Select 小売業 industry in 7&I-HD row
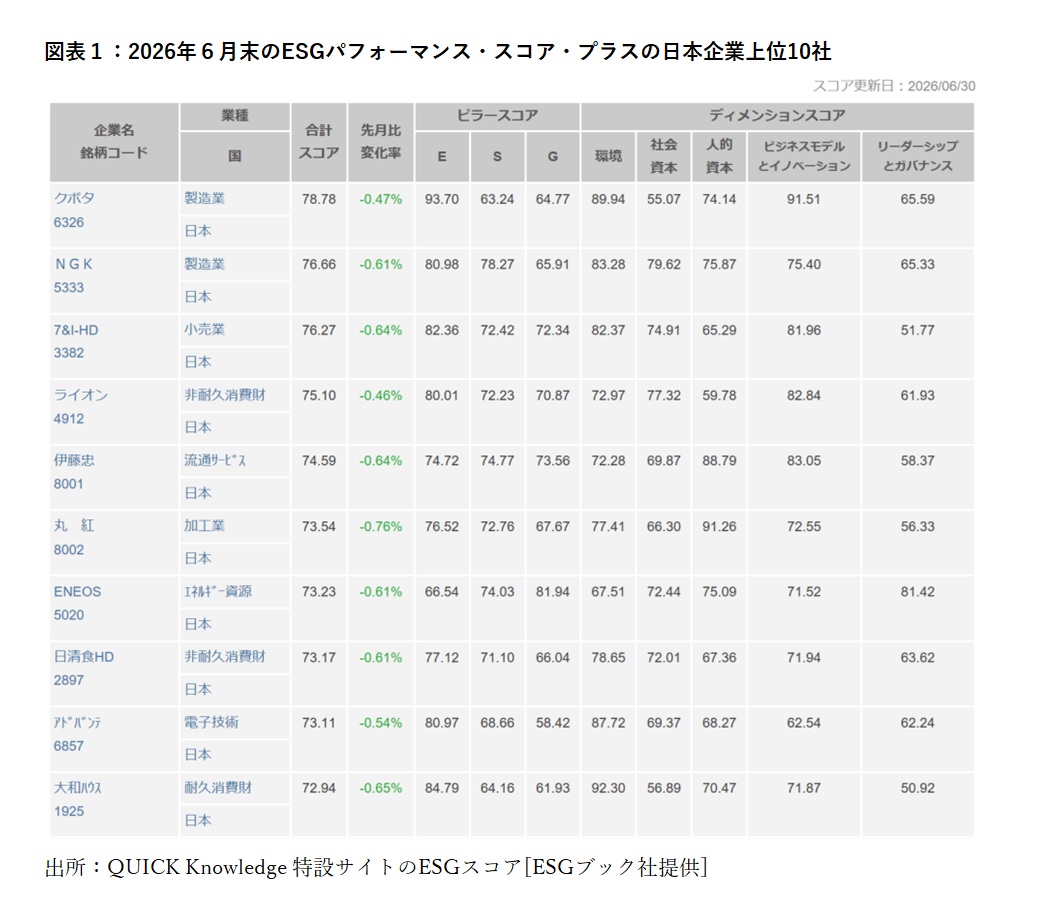 click(x=204, y=329)
